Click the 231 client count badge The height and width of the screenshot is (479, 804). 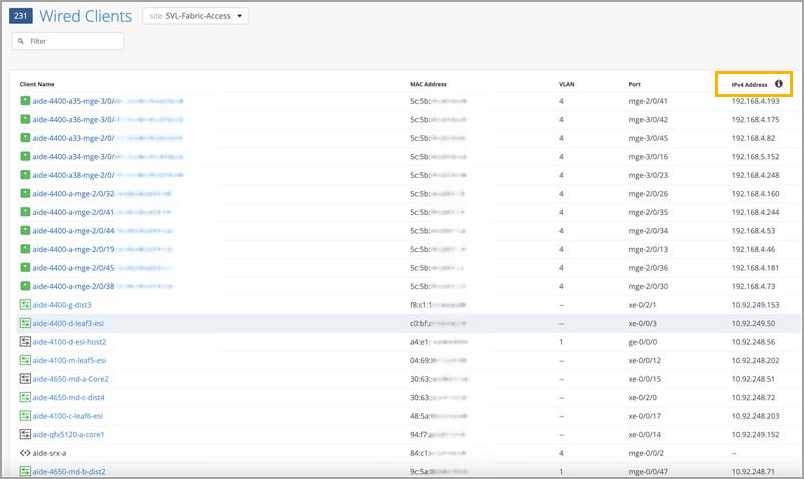(x=21, y=16)
